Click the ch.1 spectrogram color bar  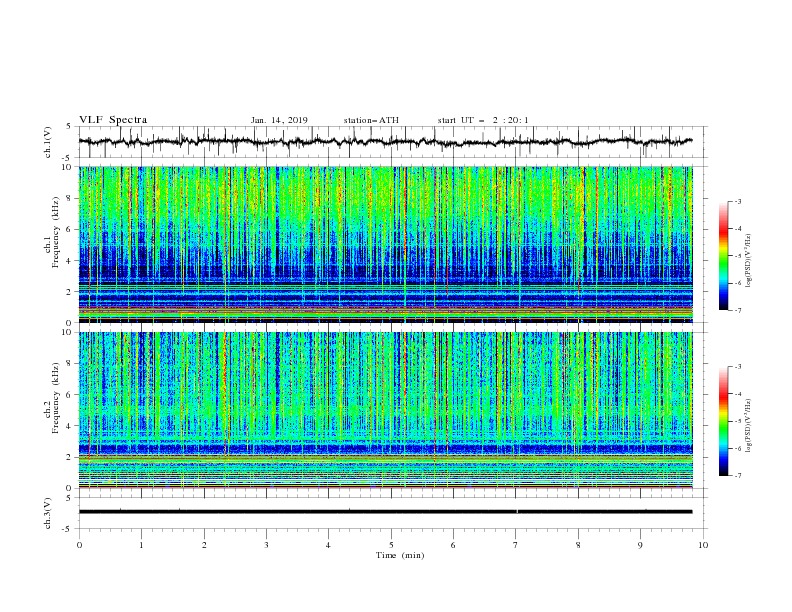click(723, 256)
